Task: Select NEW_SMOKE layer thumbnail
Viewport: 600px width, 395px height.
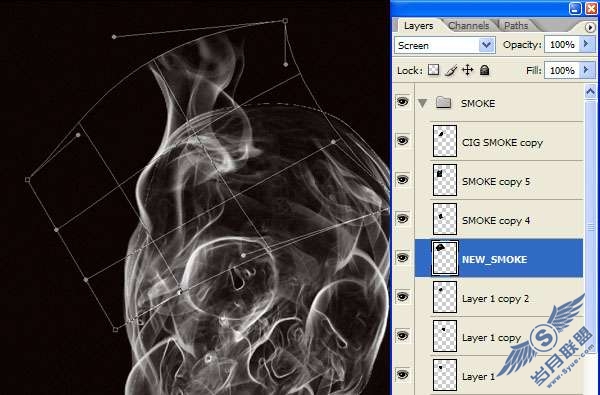Action: pos(445,258)
